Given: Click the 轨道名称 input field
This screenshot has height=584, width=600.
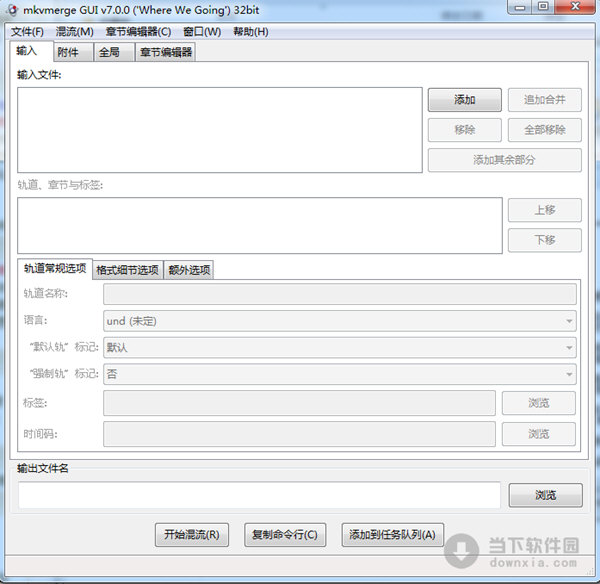Looking at the screenshot, I should [x=339, y=294].
